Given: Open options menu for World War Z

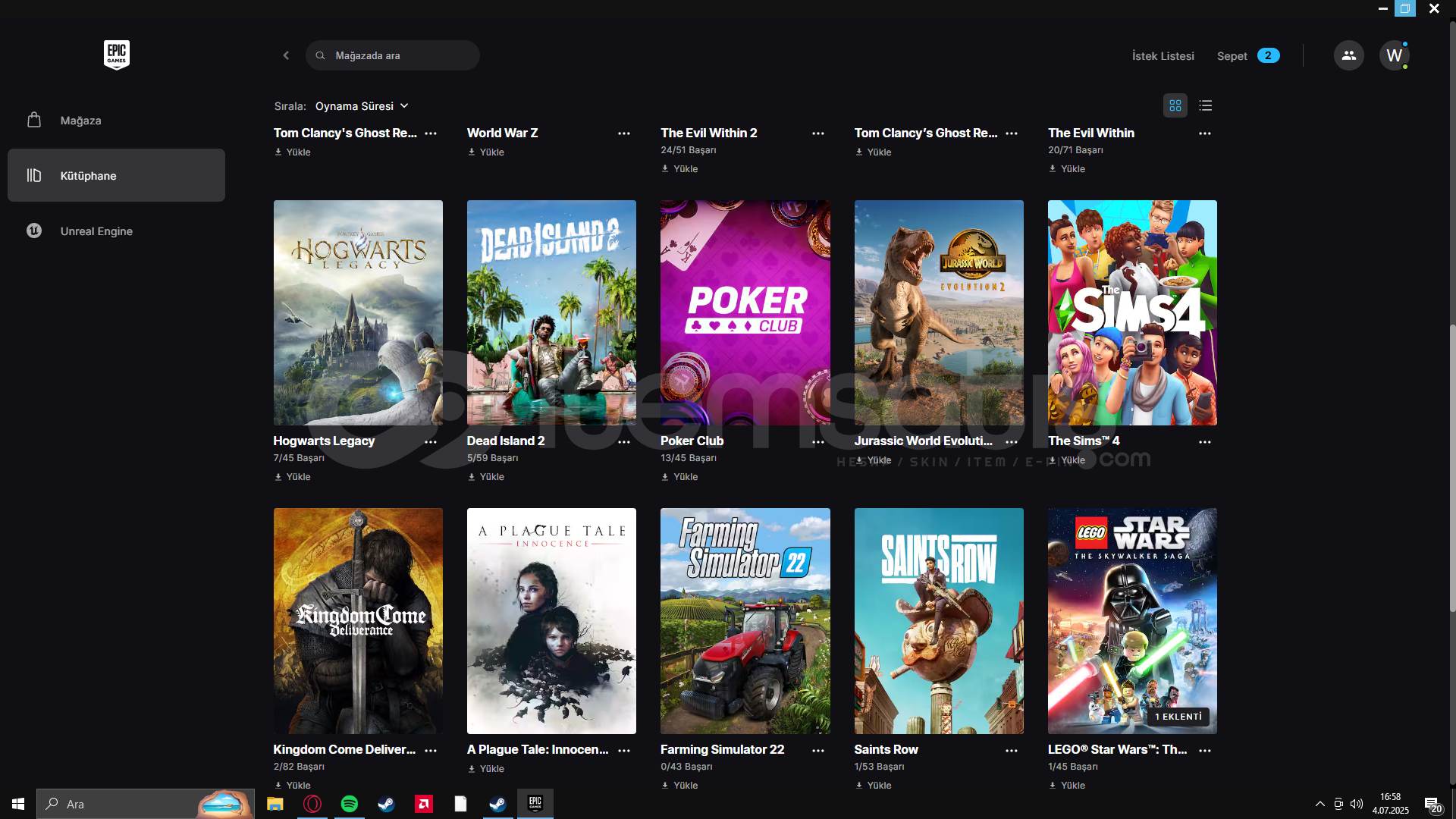Looking at the screenshot, I should 624,133.
